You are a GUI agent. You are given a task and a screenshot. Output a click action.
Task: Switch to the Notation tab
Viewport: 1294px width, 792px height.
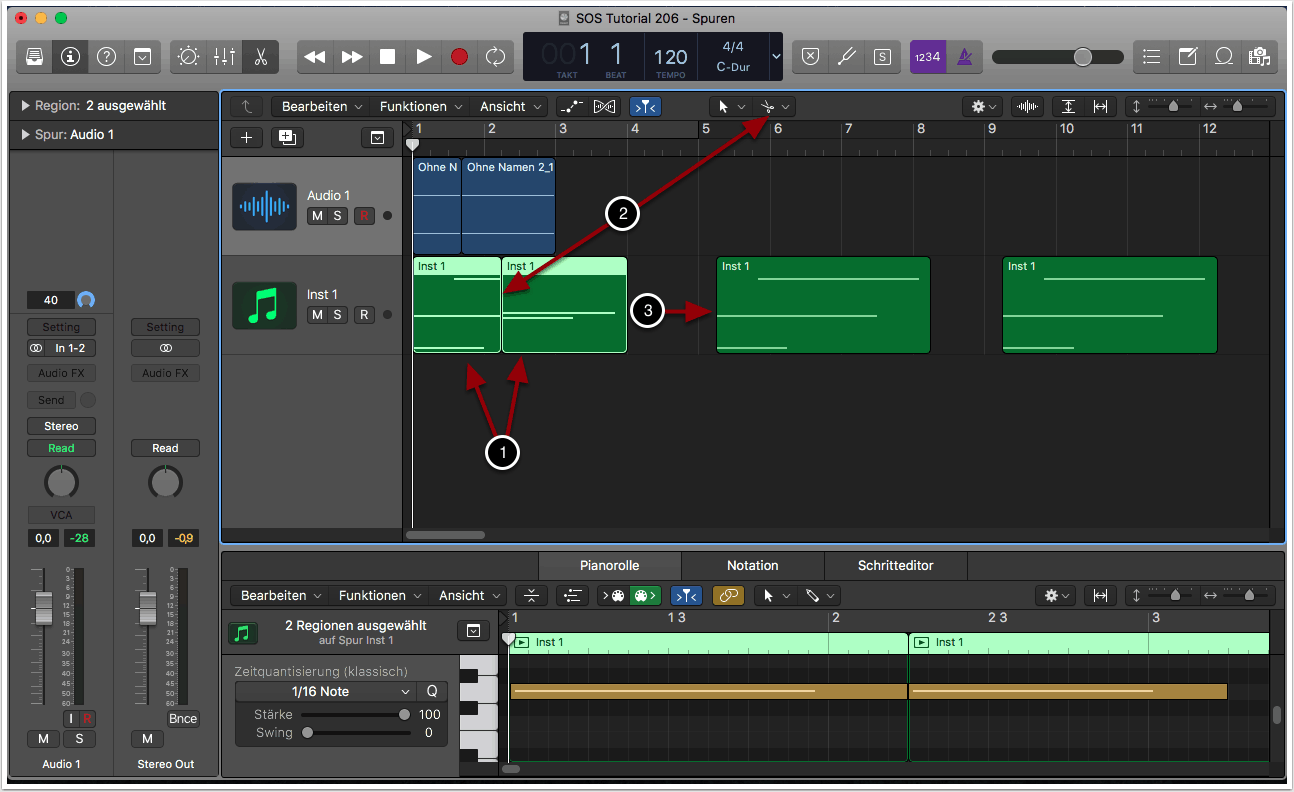click(752, 566)
